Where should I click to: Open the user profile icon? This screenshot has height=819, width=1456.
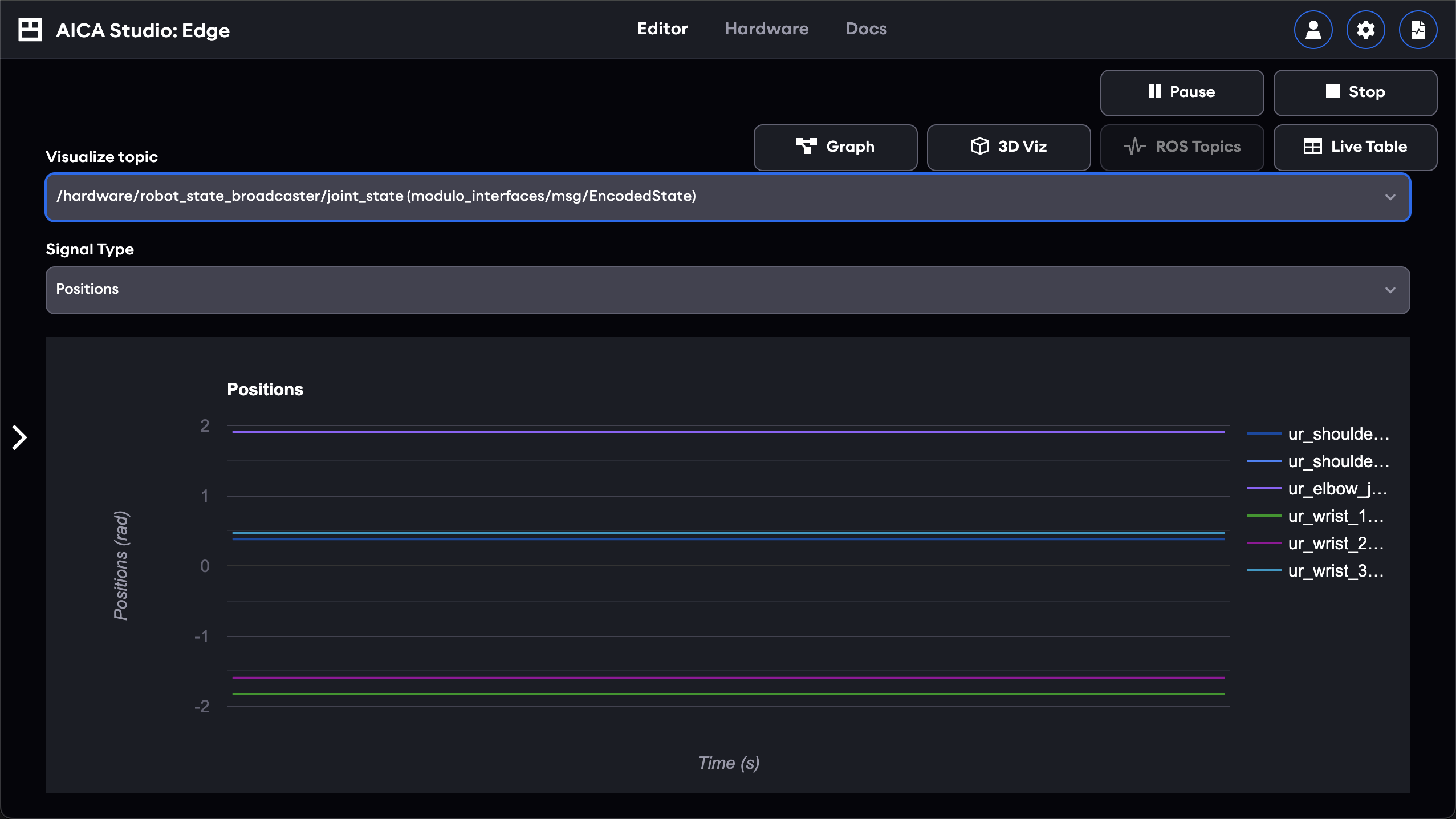click(x=1313, y=30)
